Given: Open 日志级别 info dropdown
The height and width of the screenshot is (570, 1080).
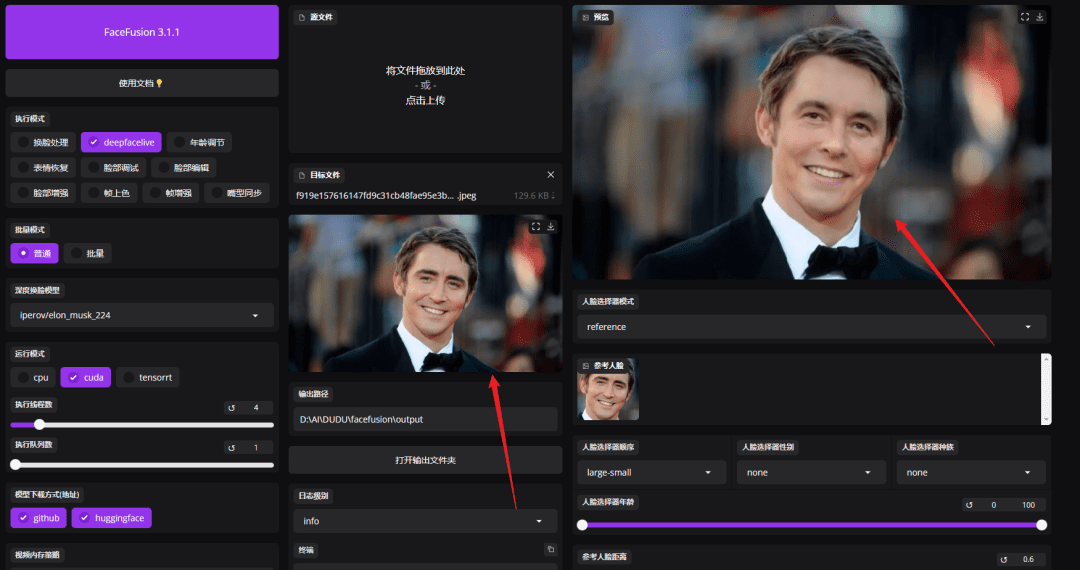Looking at the screenshot, I should tap(425, 521).
